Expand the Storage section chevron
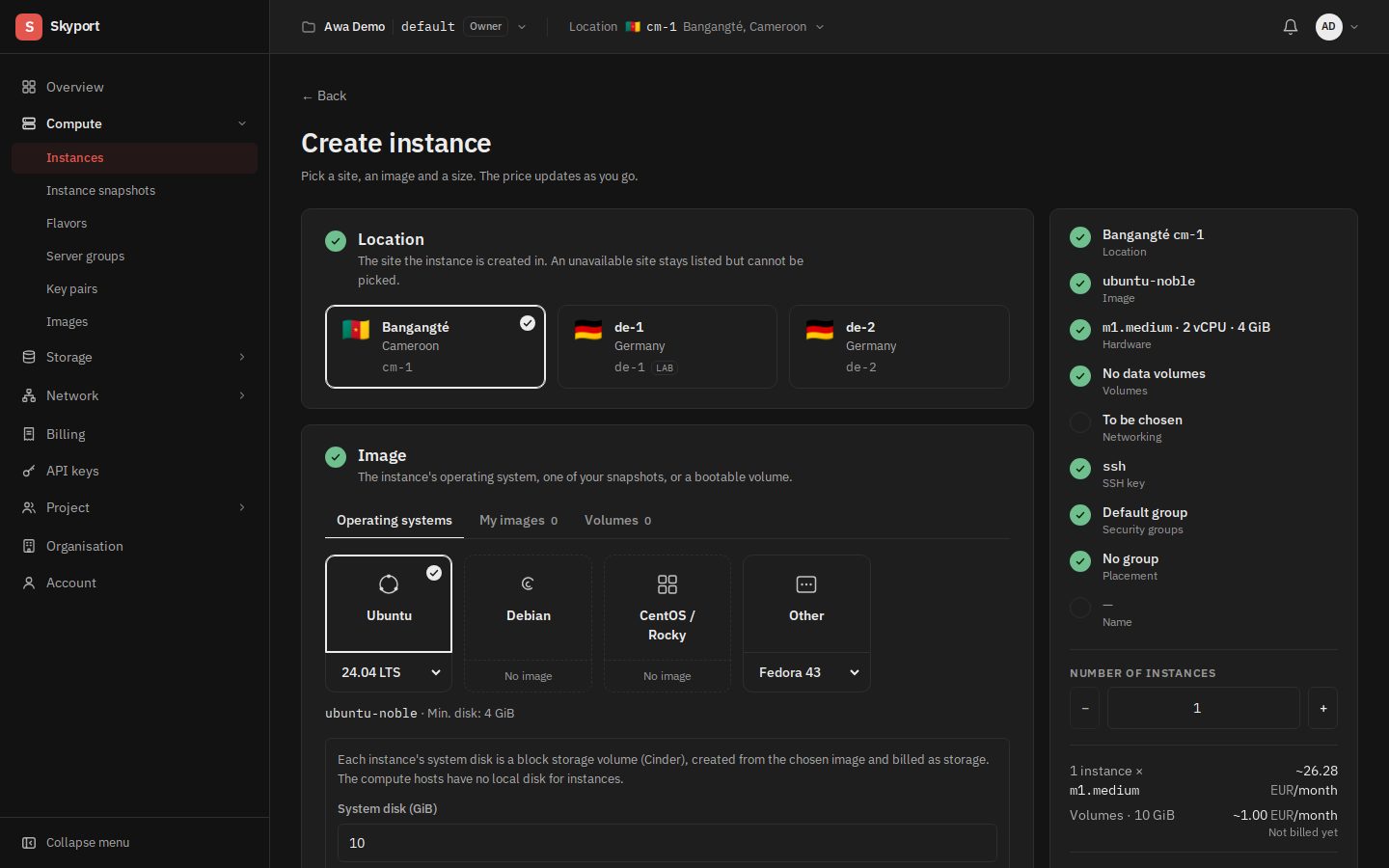Screen dimensions: 1389x868 [x=242, y=357]
